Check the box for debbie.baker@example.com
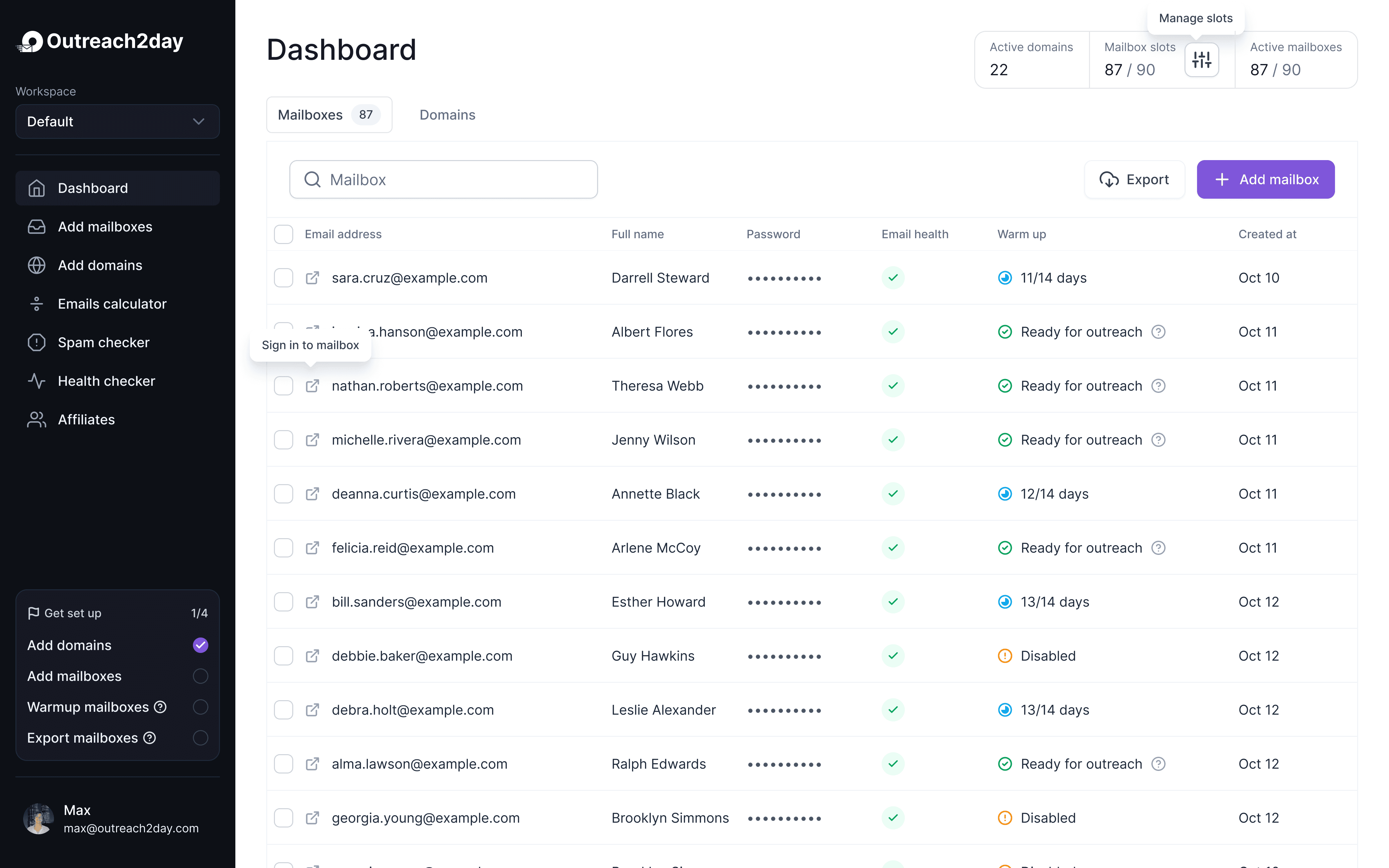 pos(284,656)
